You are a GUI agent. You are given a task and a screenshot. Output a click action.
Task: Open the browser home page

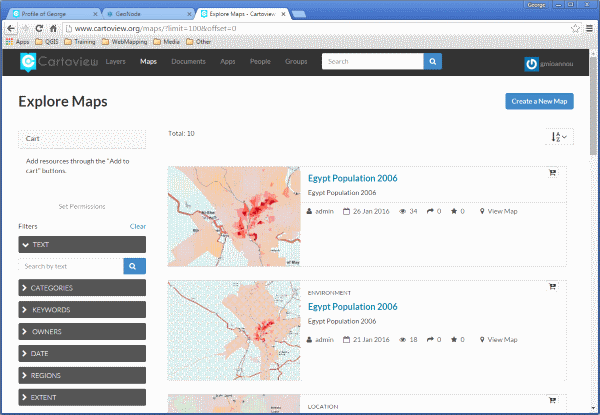coord(53,28)
